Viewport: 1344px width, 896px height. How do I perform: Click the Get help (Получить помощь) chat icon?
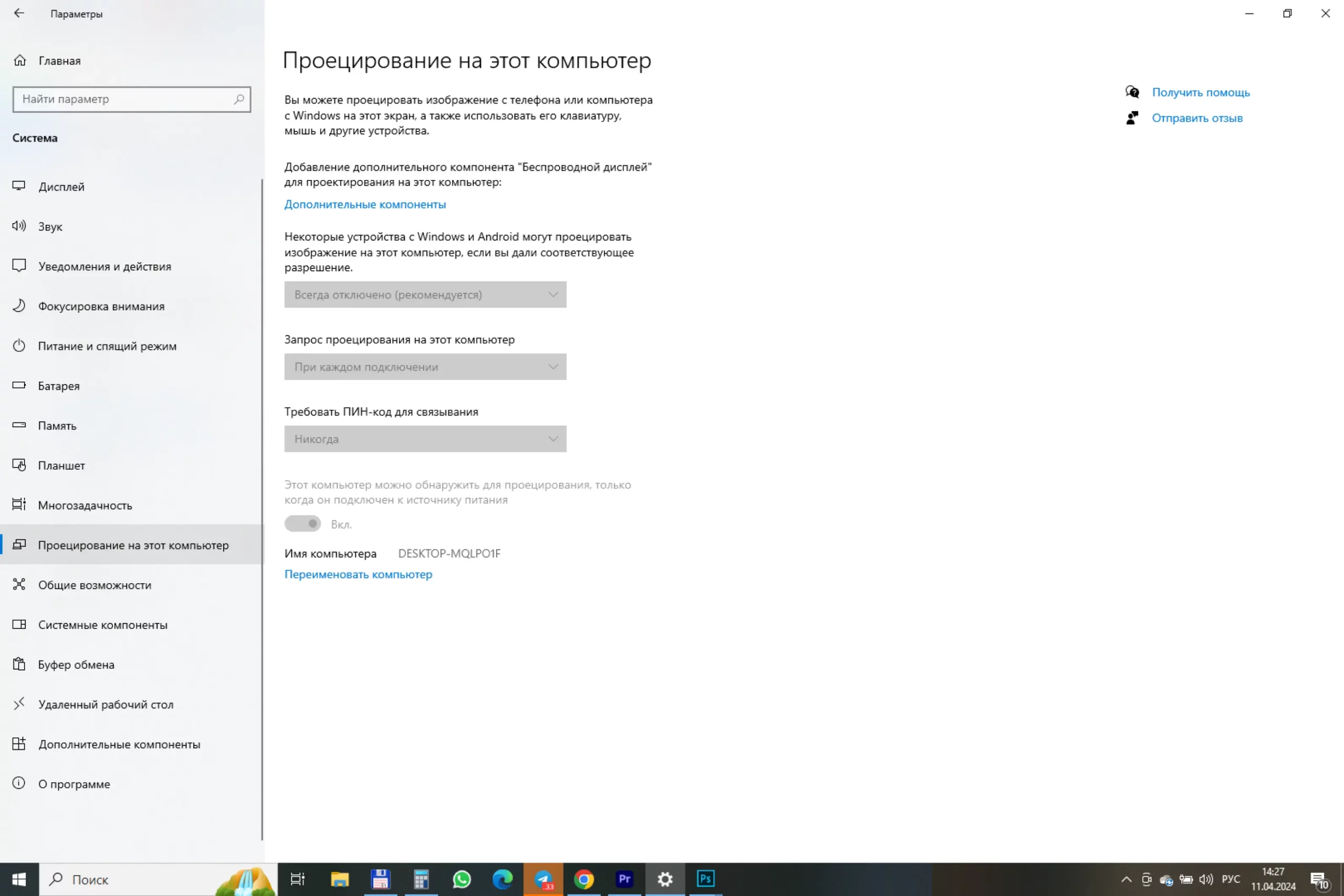pos(1132,92)
